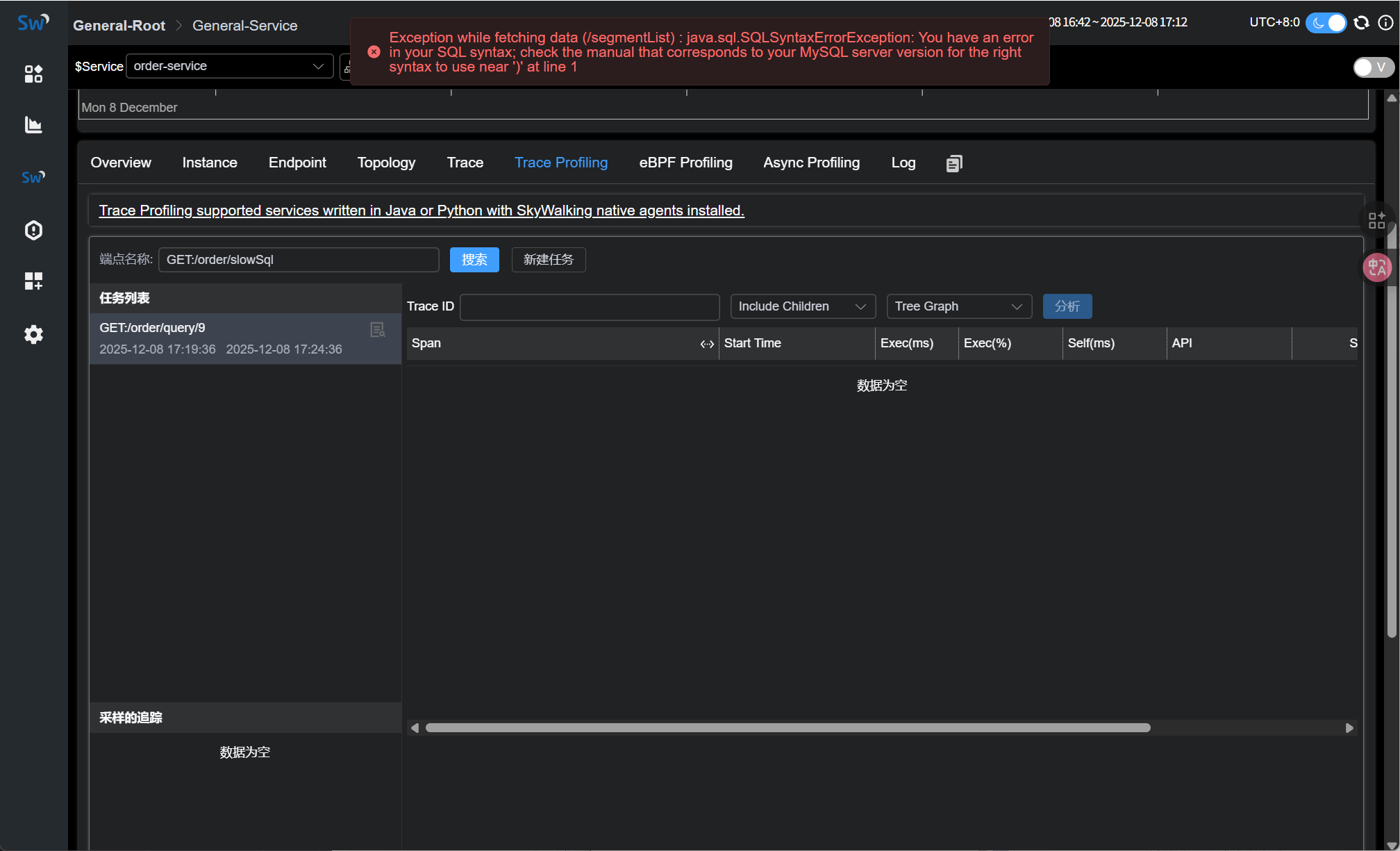
Task: Open the chart metrics sidebar icon
Action: point(33,125)
